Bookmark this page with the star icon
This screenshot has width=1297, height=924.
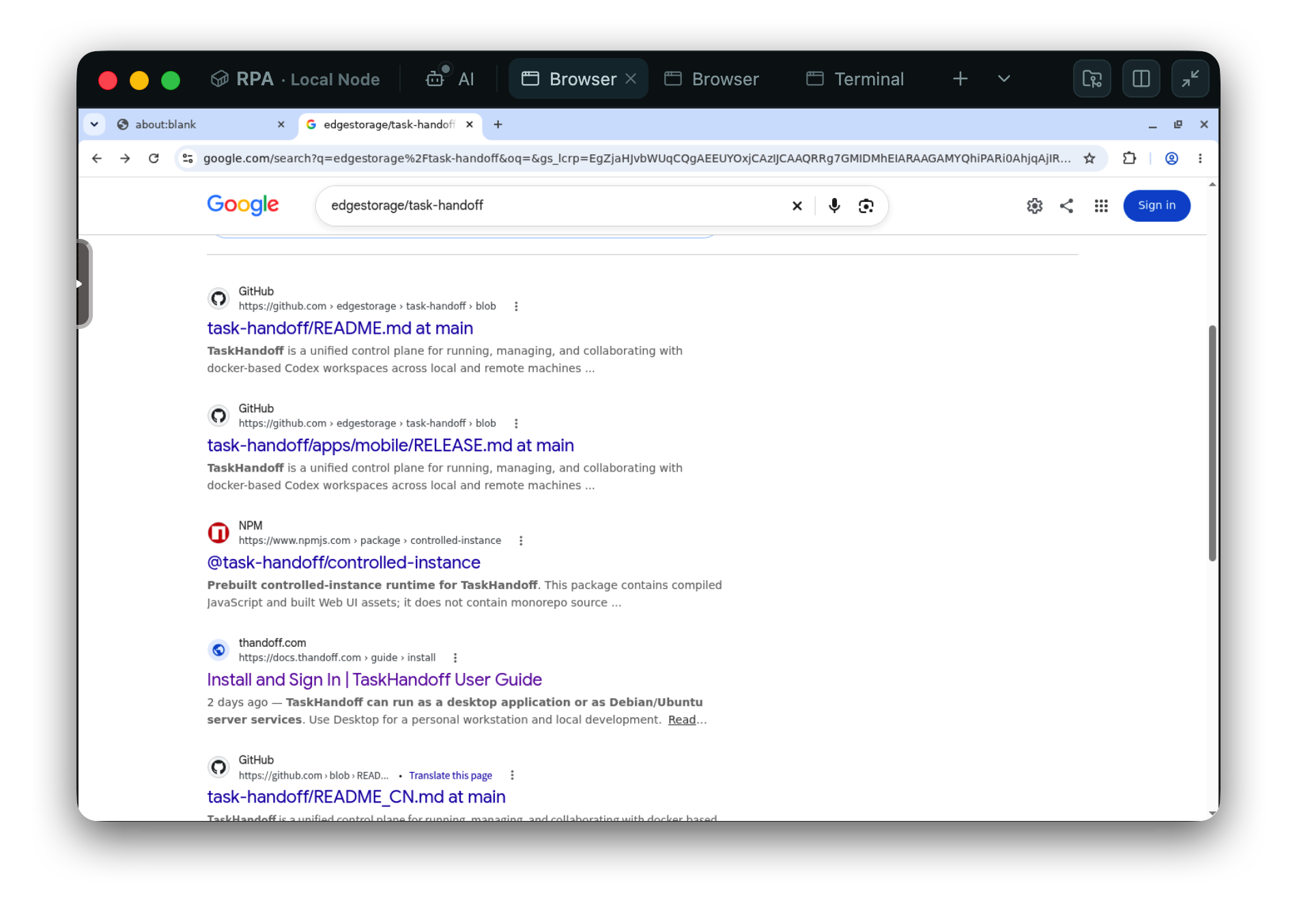click(x=1089, y=158)
